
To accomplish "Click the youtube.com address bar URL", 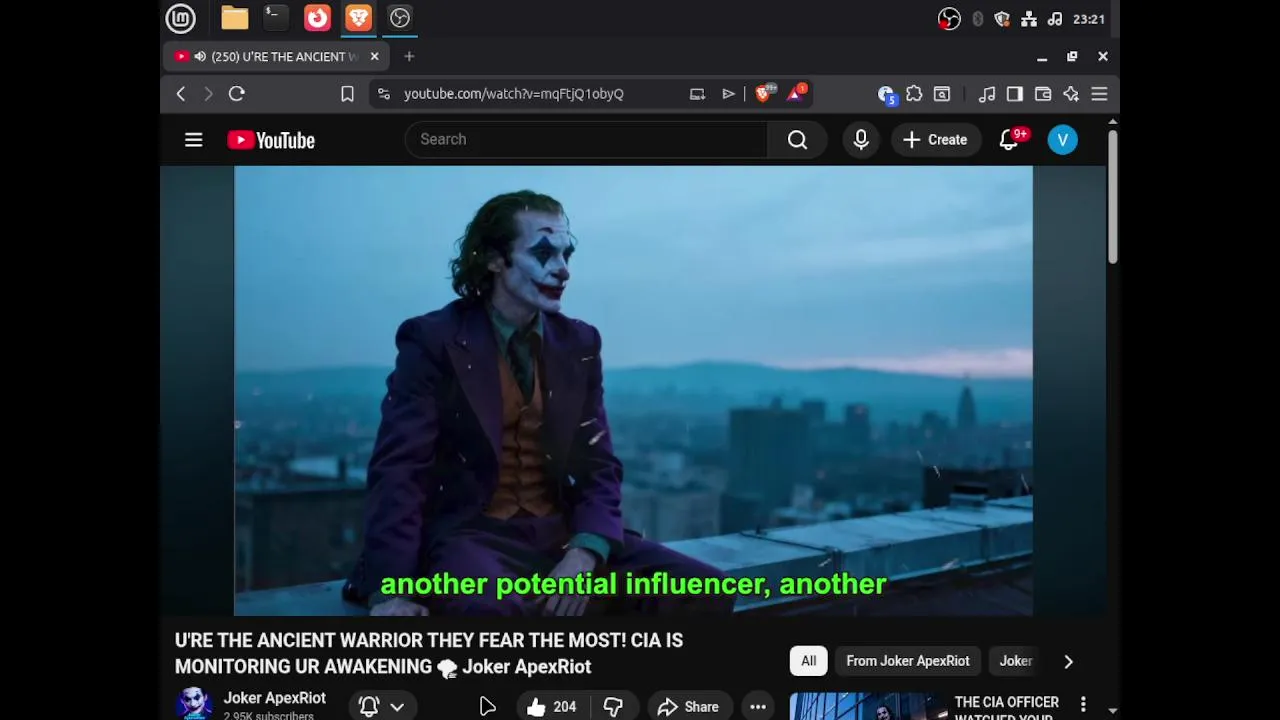I will 513,94.
